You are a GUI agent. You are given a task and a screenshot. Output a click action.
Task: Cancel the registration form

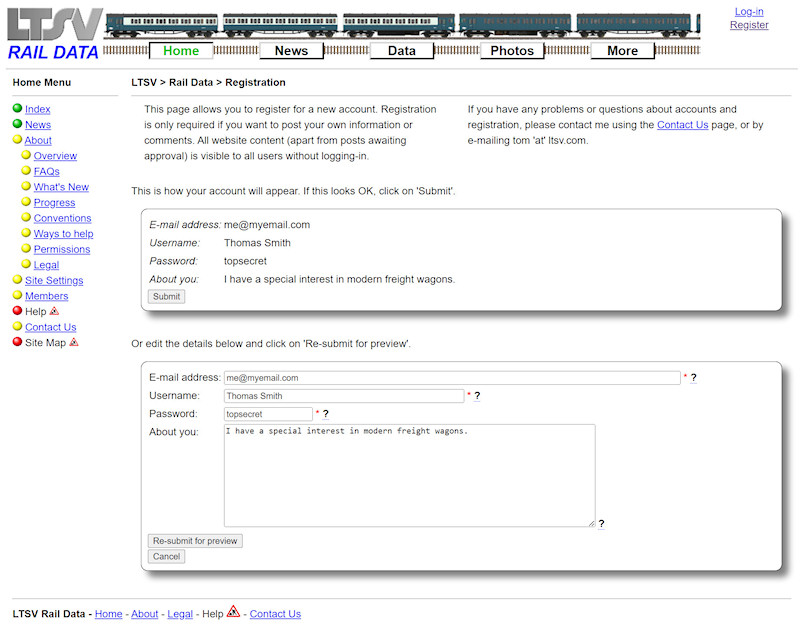(x=166, y=556)
